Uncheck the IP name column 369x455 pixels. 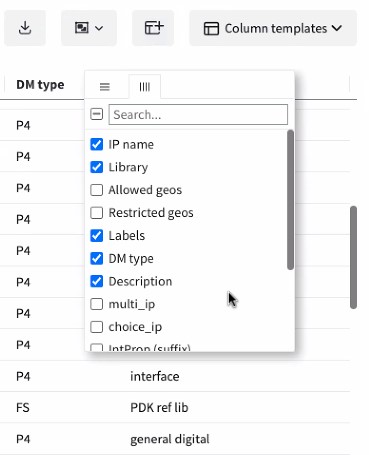[x=97, y=144]
